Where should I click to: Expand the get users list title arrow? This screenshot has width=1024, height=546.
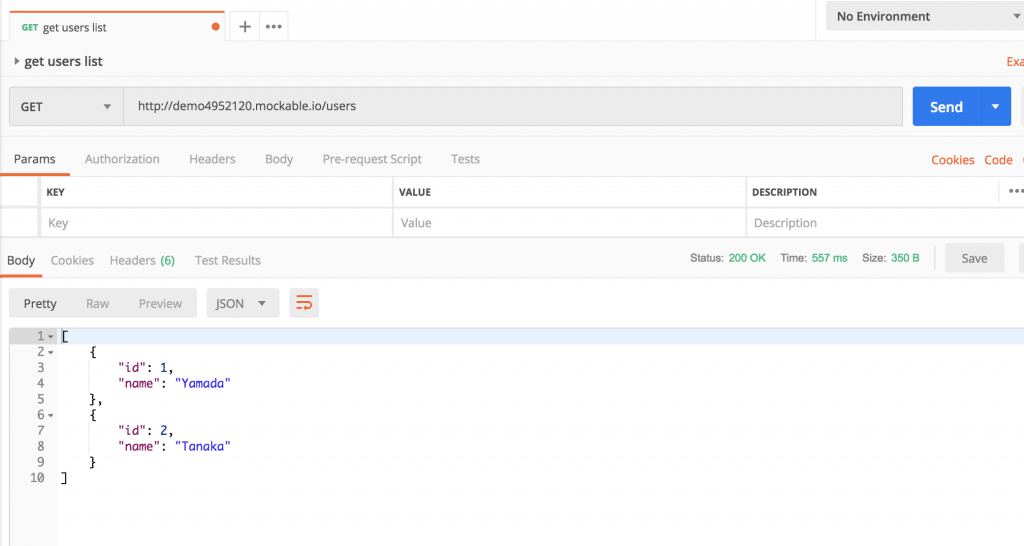[x=16, y=61]
